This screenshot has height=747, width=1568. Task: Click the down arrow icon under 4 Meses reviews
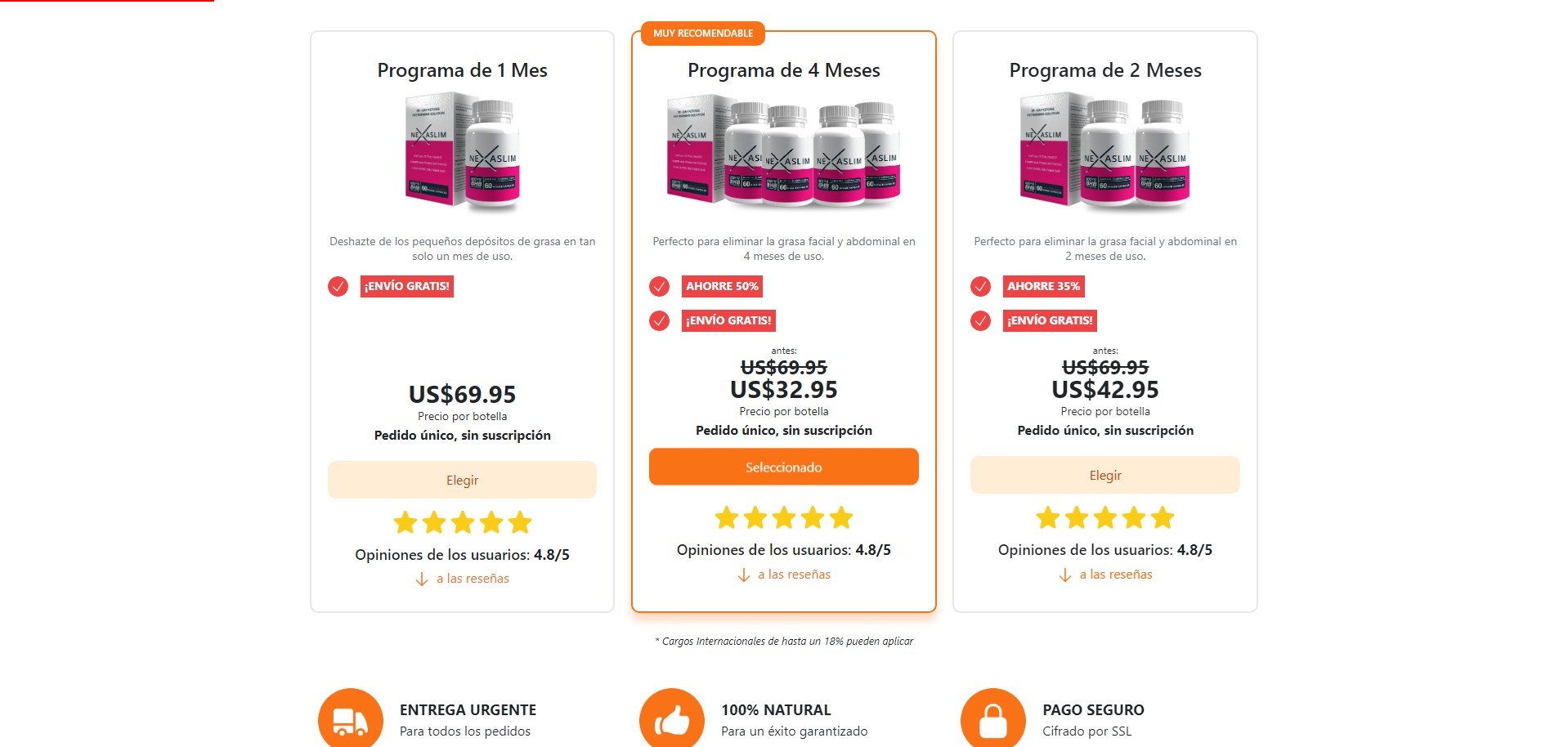tap(743, 575)
